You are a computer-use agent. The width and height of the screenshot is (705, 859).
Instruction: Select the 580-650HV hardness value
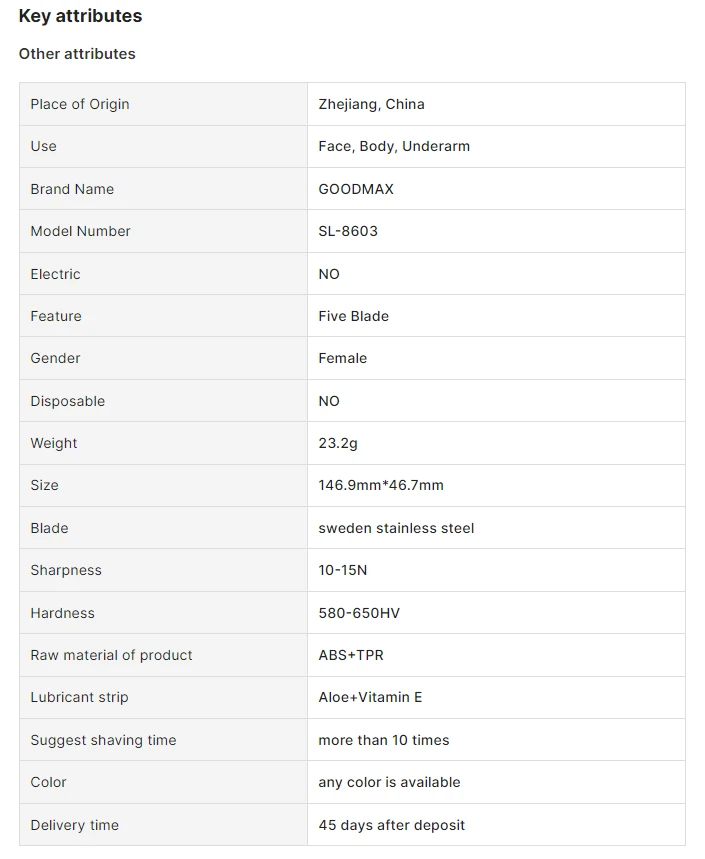point(359,613)
